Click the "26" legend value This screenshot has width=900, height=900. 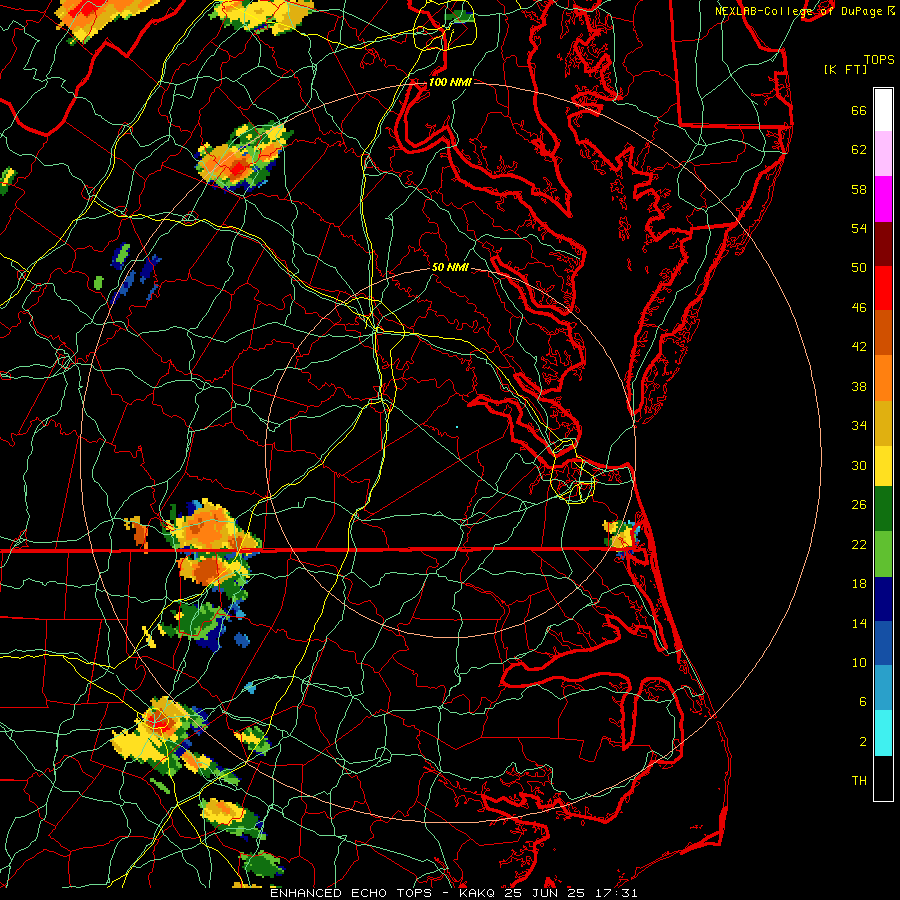tap(859, 505)
